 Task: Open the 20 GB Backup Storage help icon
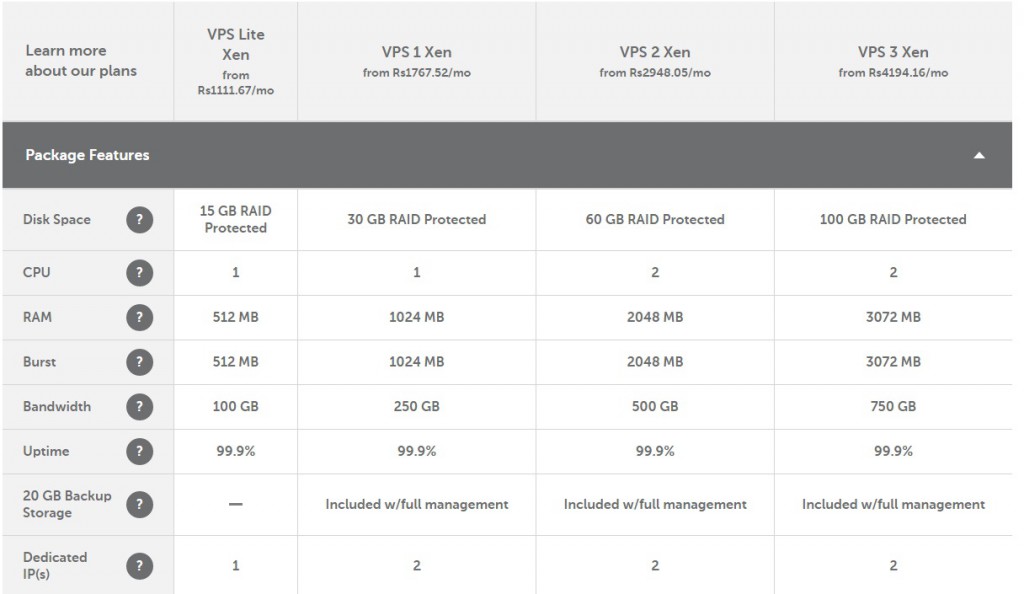[x=139, y=504]
